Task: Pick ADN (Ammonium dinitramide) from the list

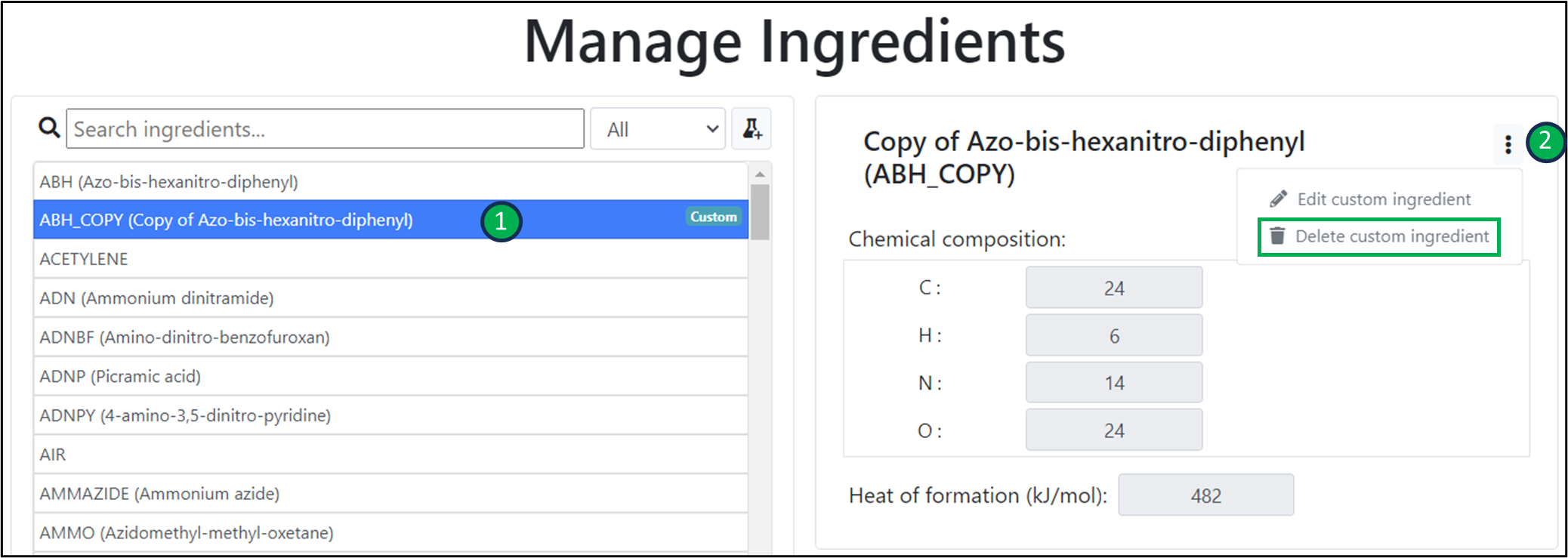Action: click(156, 298)
